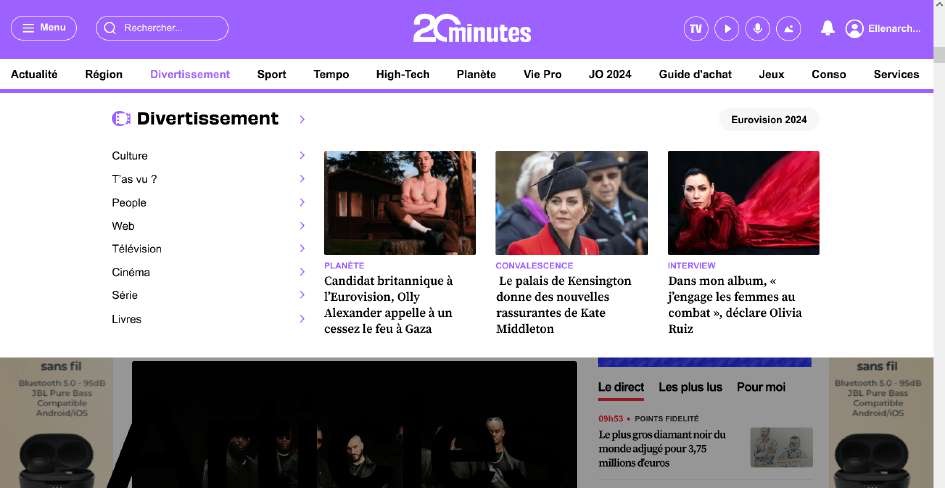This screenshot has height=488, width=945.
Task: Click the Eurovision 2024 tag button
Action: 768,120
